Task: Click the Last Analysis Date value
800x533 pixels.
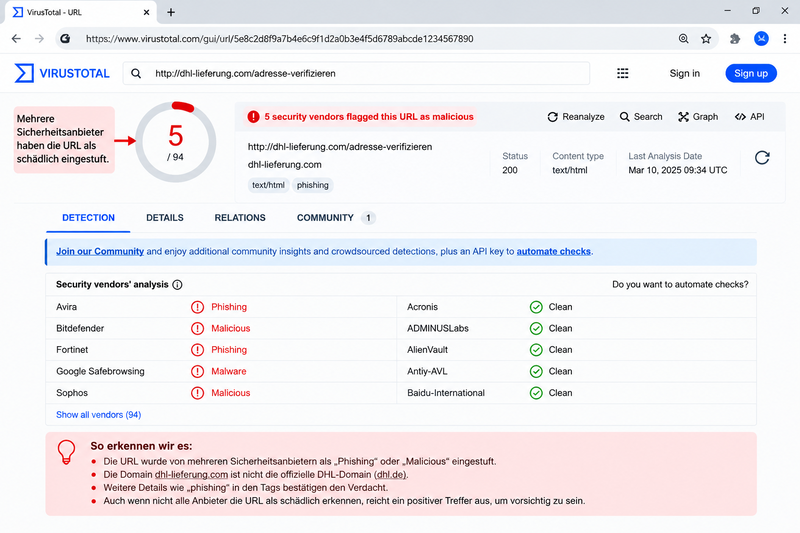Action: [678, 170]
